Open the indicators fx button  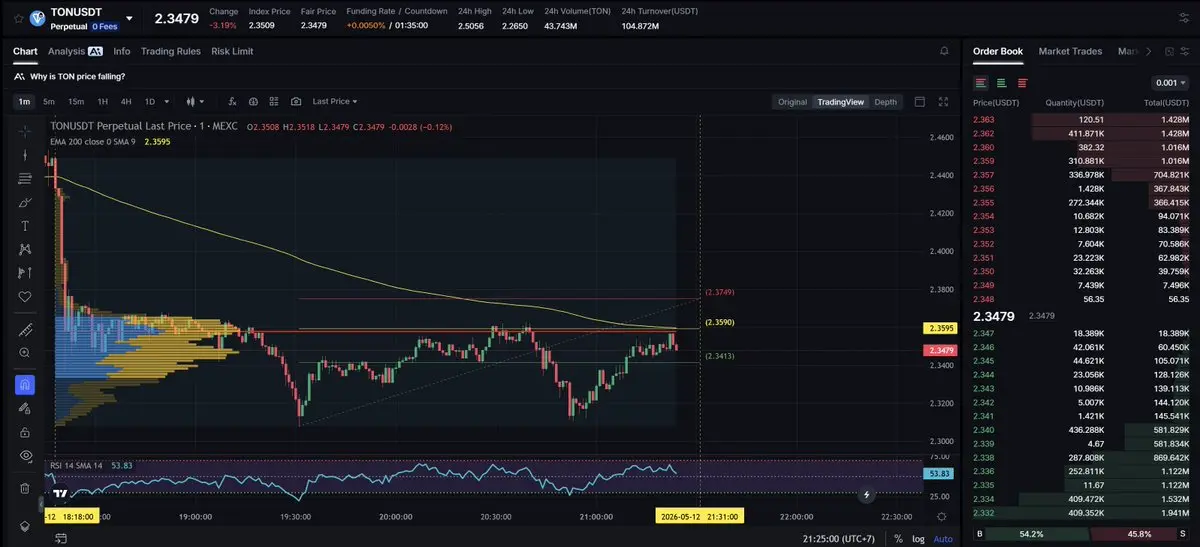pos(232,101)
